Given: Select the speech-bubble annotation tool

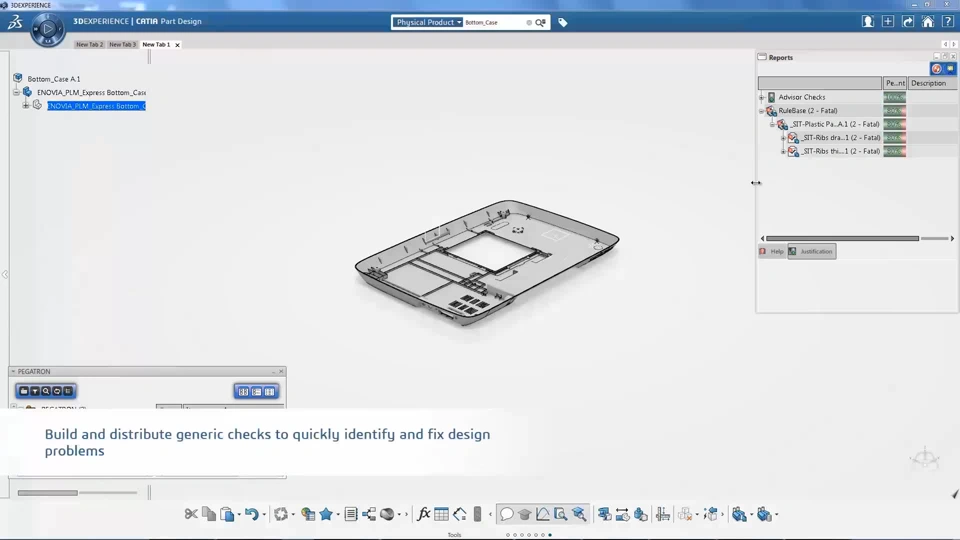Looking at the screenshot, I should (x=506, y=514).
